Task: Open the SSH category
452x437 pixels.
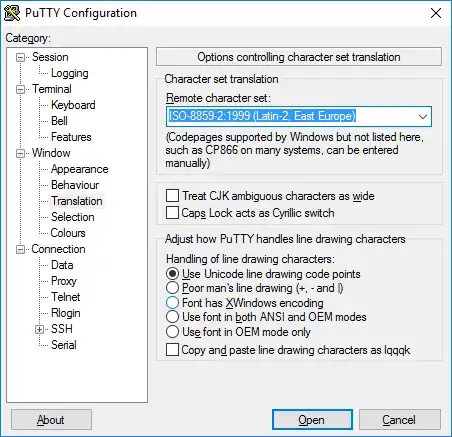Action: pyautogui.click(x=62, y=329)
